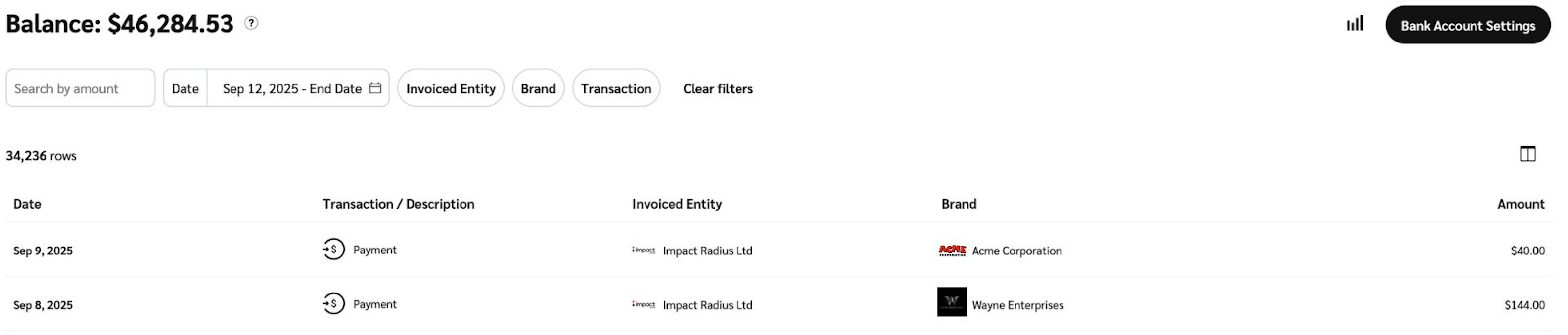Click the payment icon for Sep 9 row
This screenshot has width=1568, height=335.
tap(333, 250)
